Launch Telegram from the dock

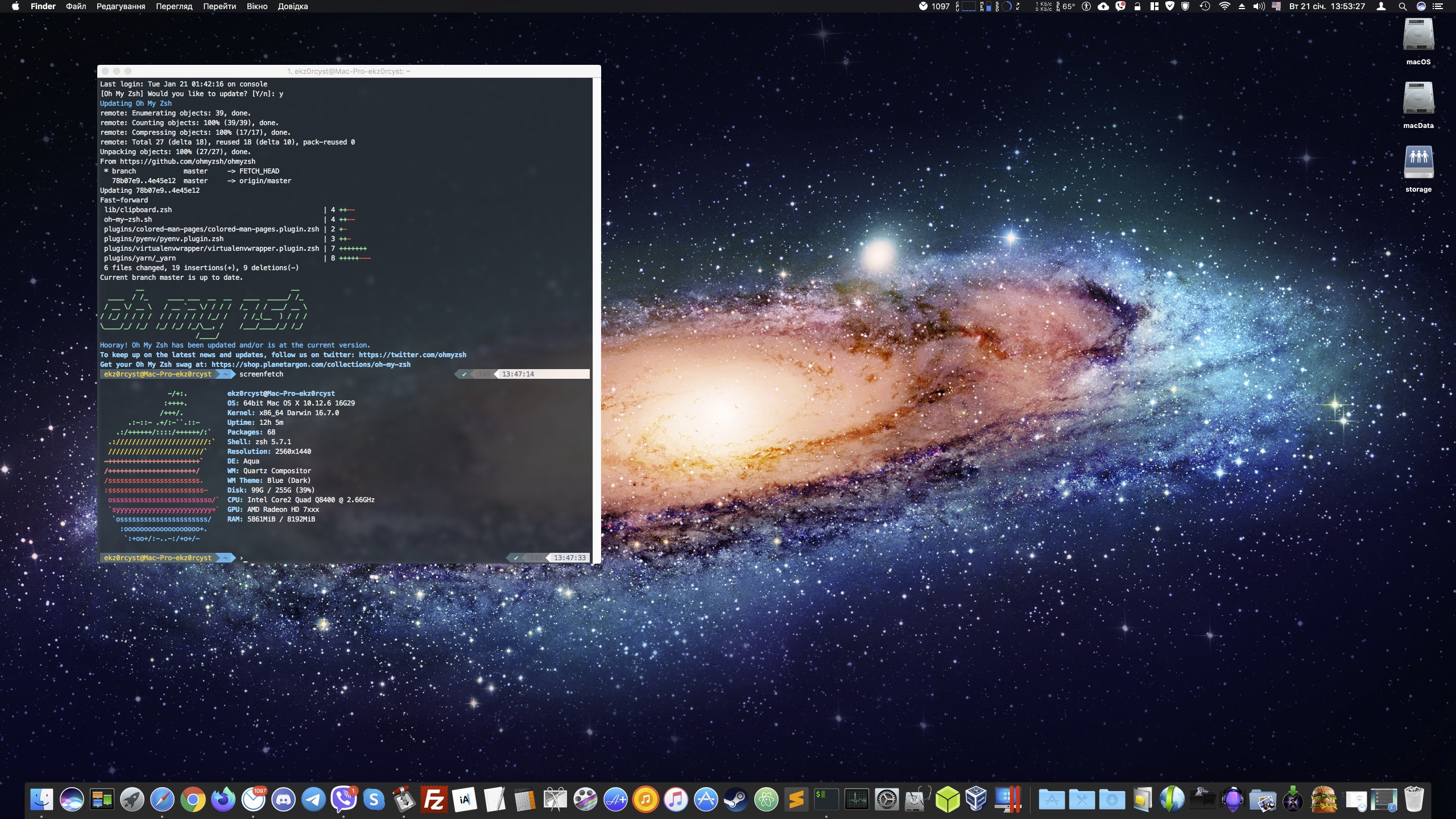click(313, 800)
